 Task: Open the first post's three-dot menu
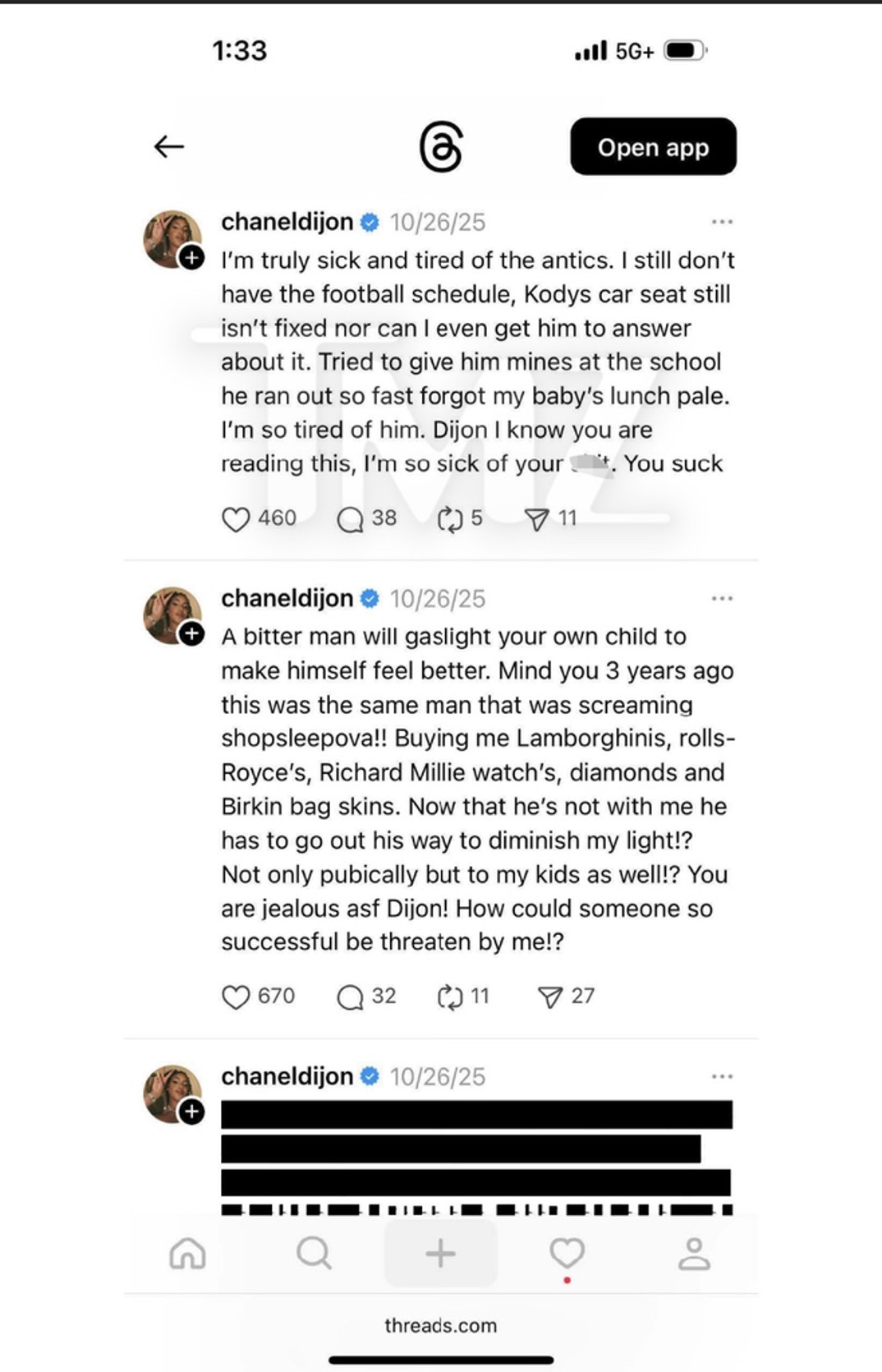(722, 222)
